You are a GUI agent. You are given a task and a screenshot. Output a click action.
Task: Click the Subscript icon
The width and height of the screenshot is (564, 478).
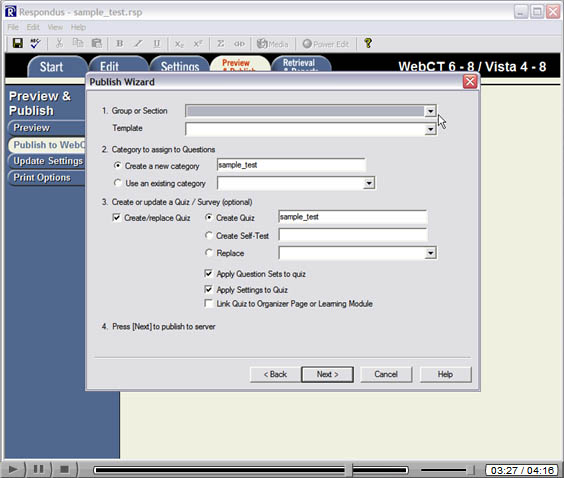179,44
